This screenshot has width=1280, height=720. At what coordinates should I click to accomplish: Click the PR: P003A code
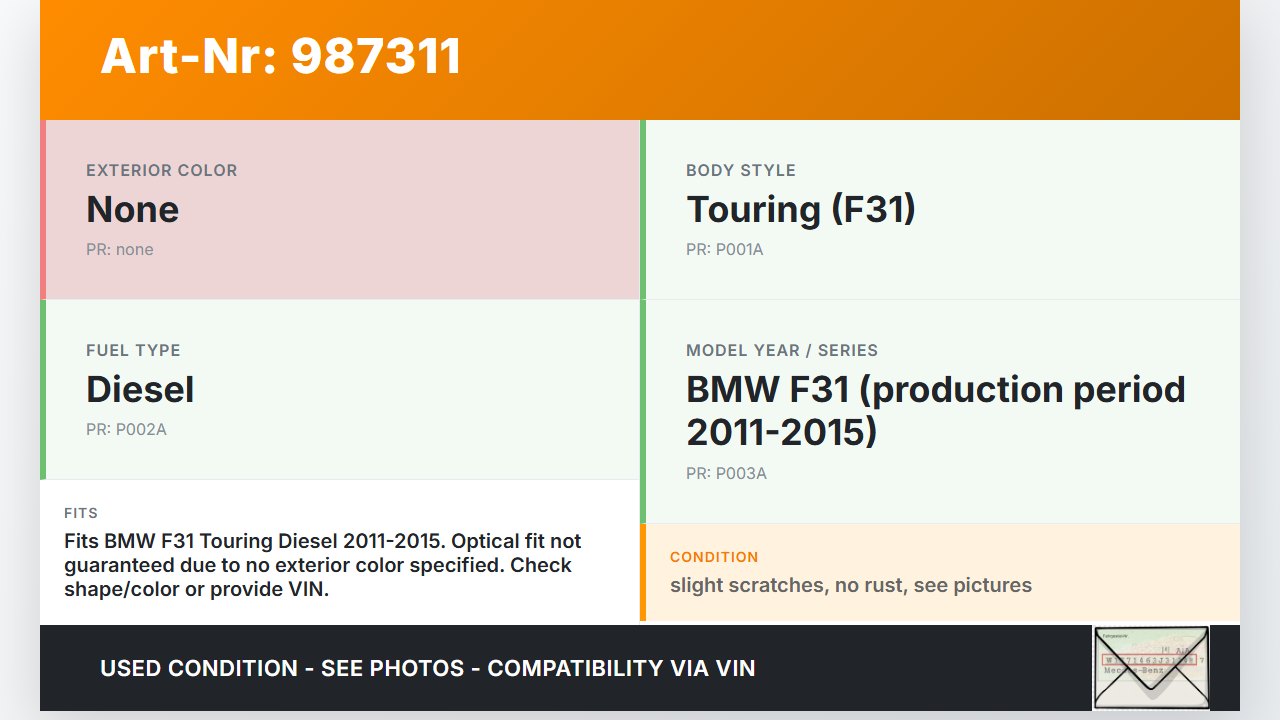click(x=726, y=473)
